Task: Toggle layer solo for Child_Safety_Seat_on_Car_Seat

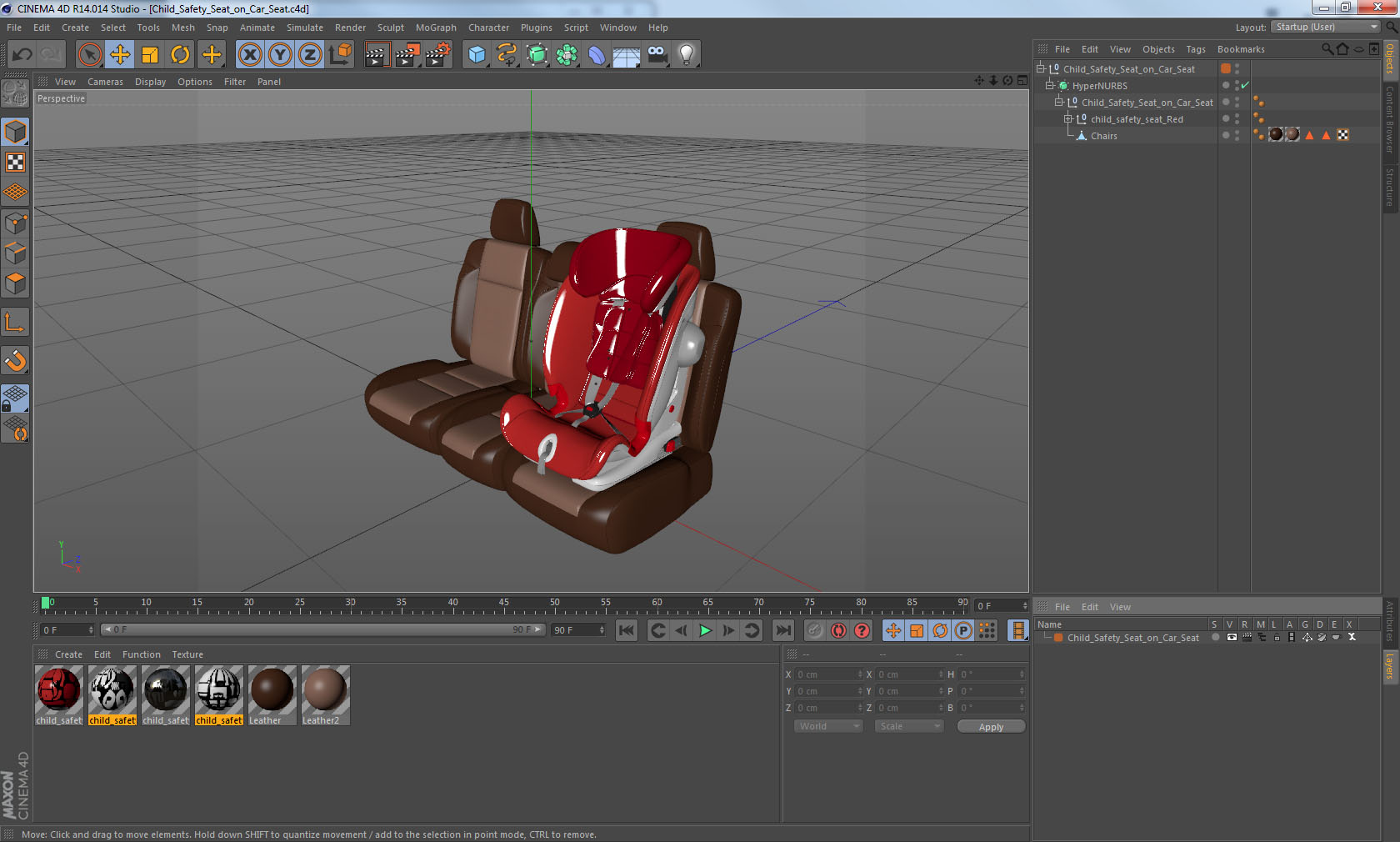Action: (1216, 638)
